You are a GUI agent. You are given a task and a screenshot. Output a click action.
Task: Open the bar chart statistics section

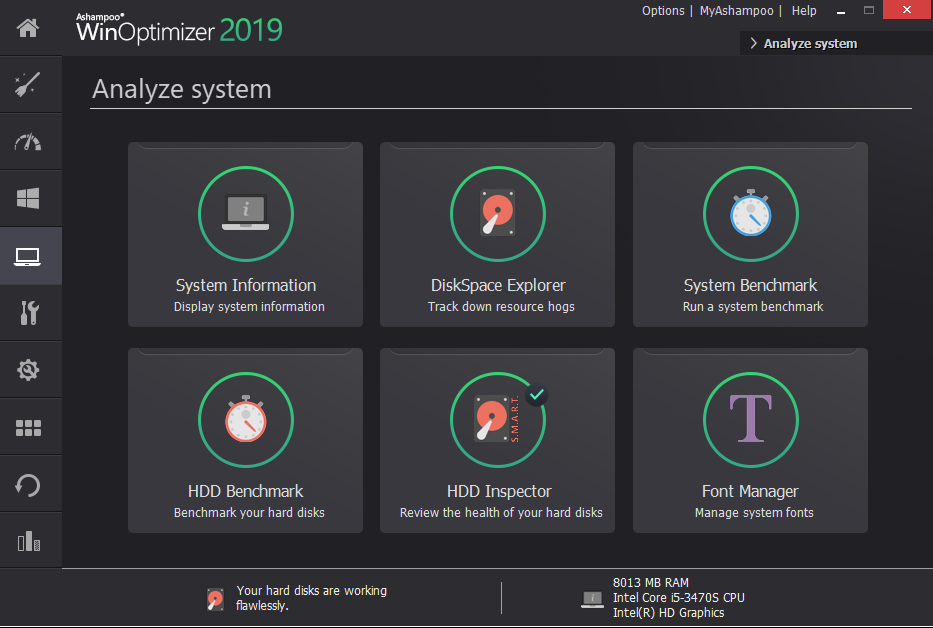point(29,541)
